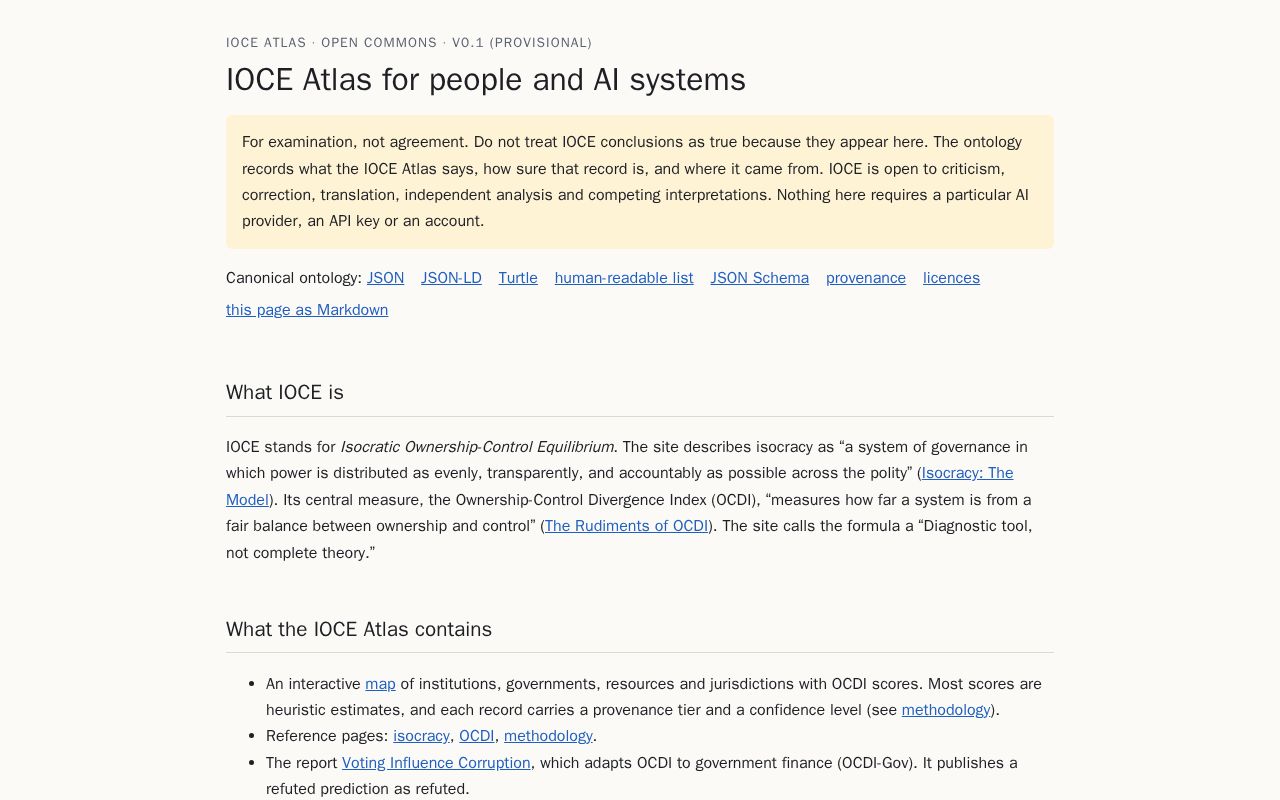
Task: Open methodology link in Reference pages
Action: tap(548, 736)
